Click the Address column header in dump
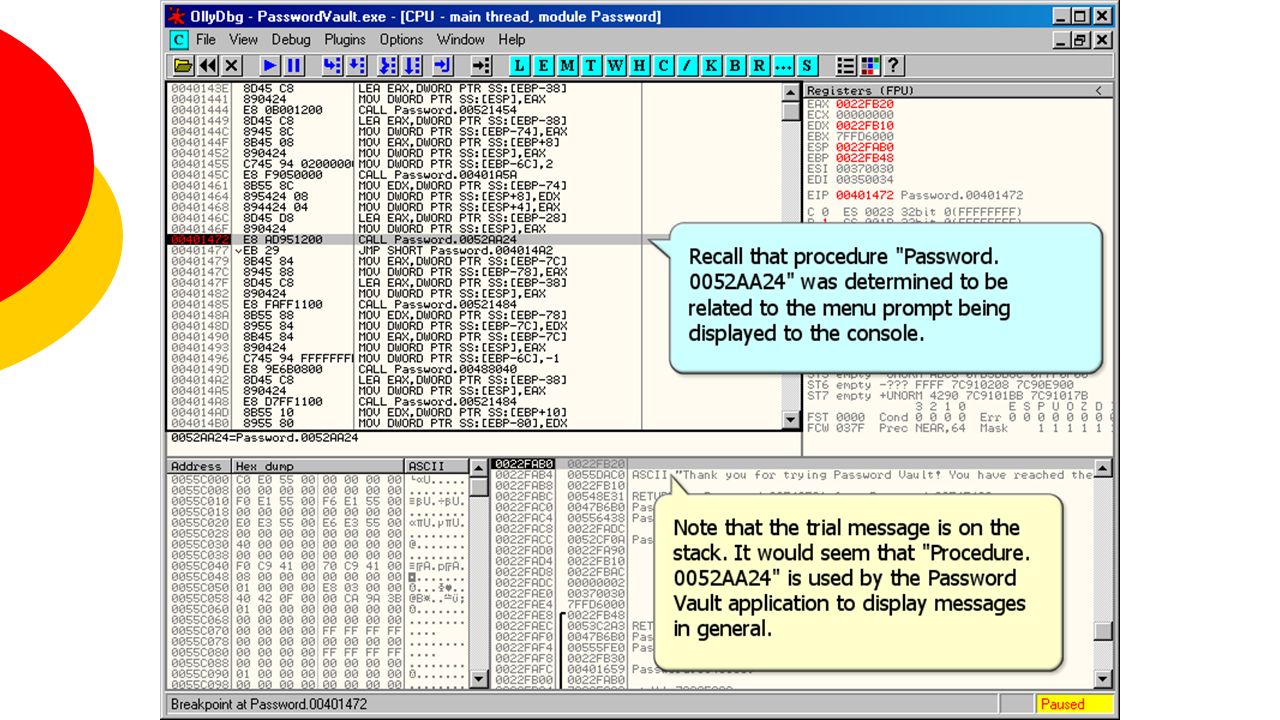Screen dimensions: 1280x720 pyautogui.click(x=198, y=466)
